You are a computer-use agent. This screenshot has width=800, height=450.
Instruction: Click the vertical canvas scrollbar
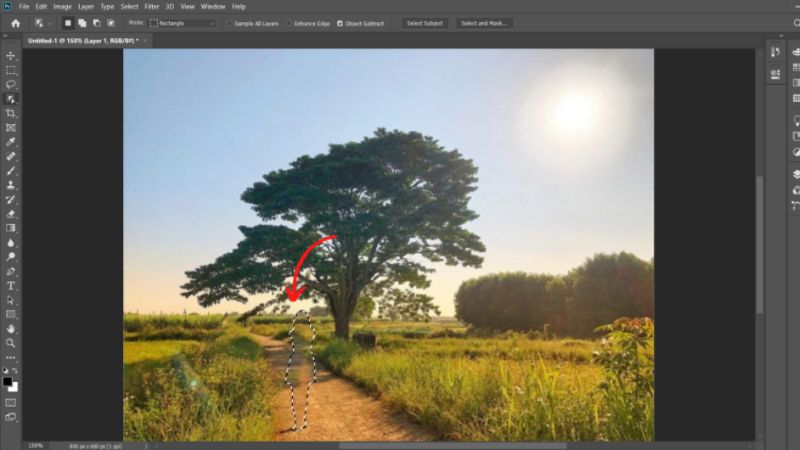pyautogui.click(x=760, y=245)
